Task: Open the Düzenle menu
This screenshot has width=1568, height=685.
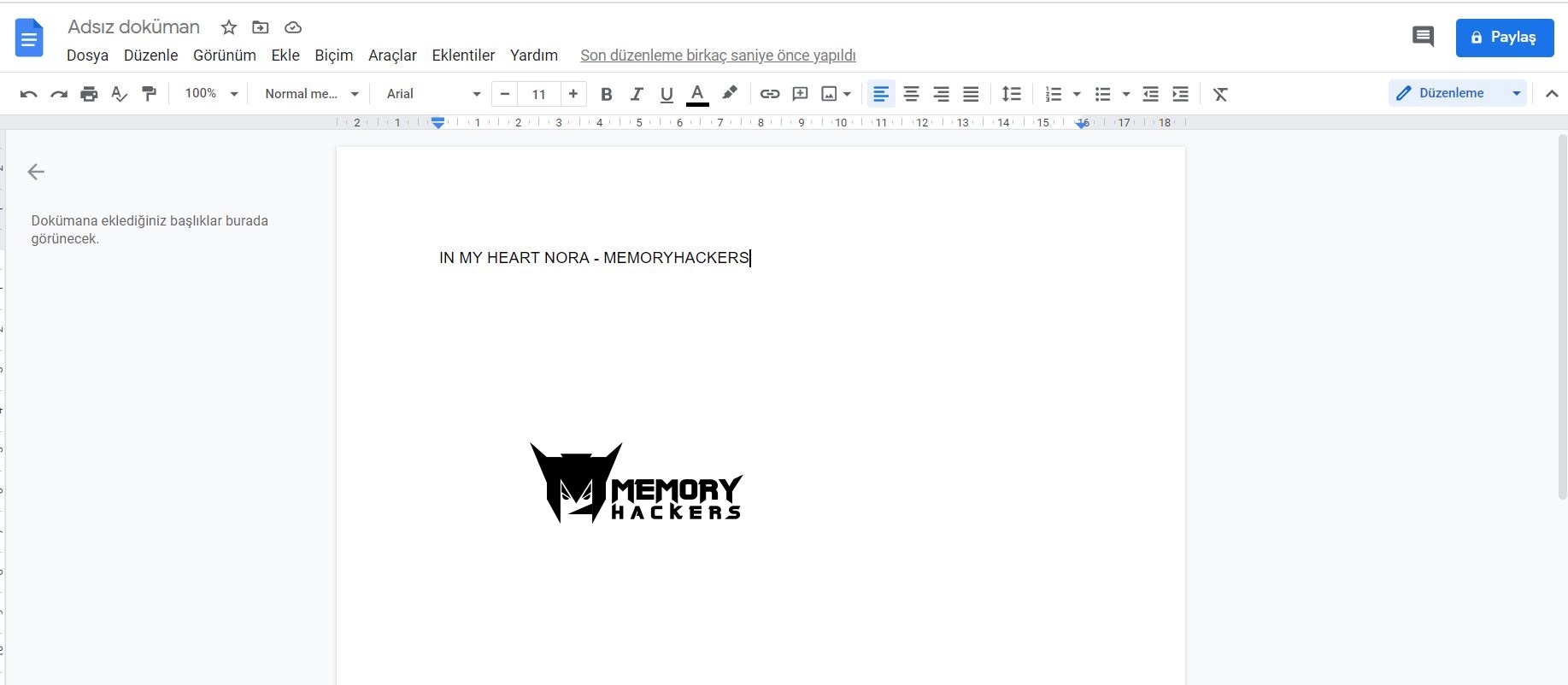Action: [x=151, y=56]
